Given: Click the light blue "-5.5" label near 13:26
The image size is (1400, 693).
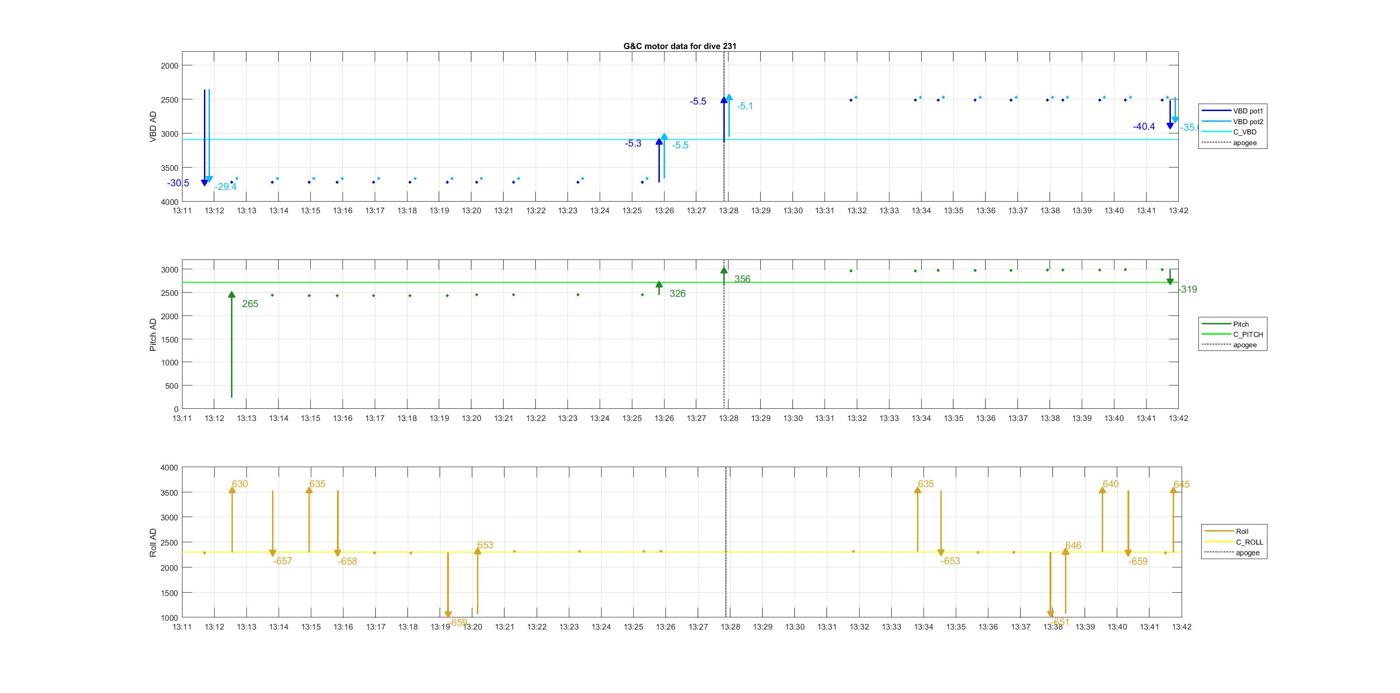Looking at the screenshot, I should 680,146.
